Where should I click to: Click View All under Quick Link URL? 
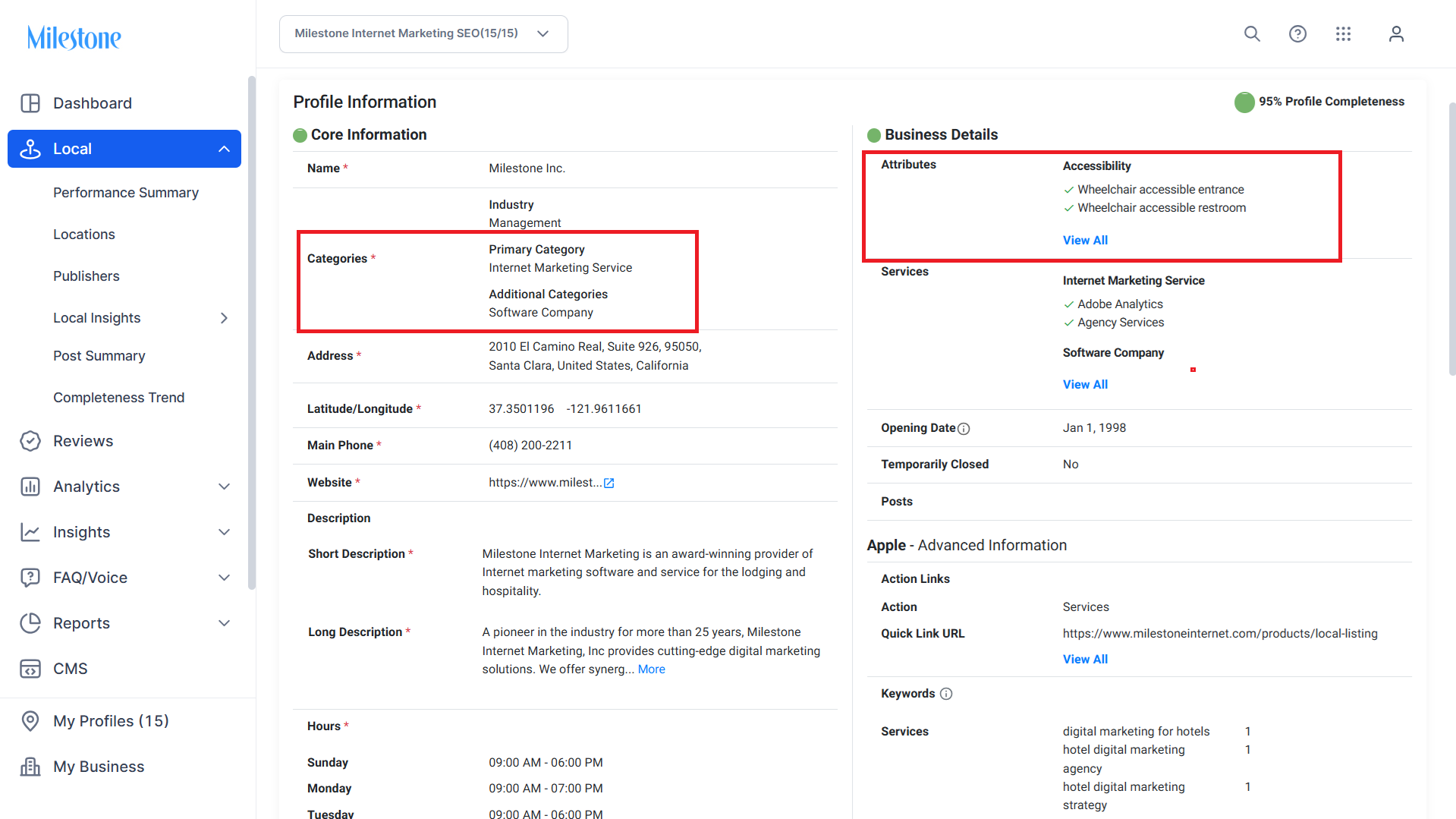click(x=1085, y=660)
